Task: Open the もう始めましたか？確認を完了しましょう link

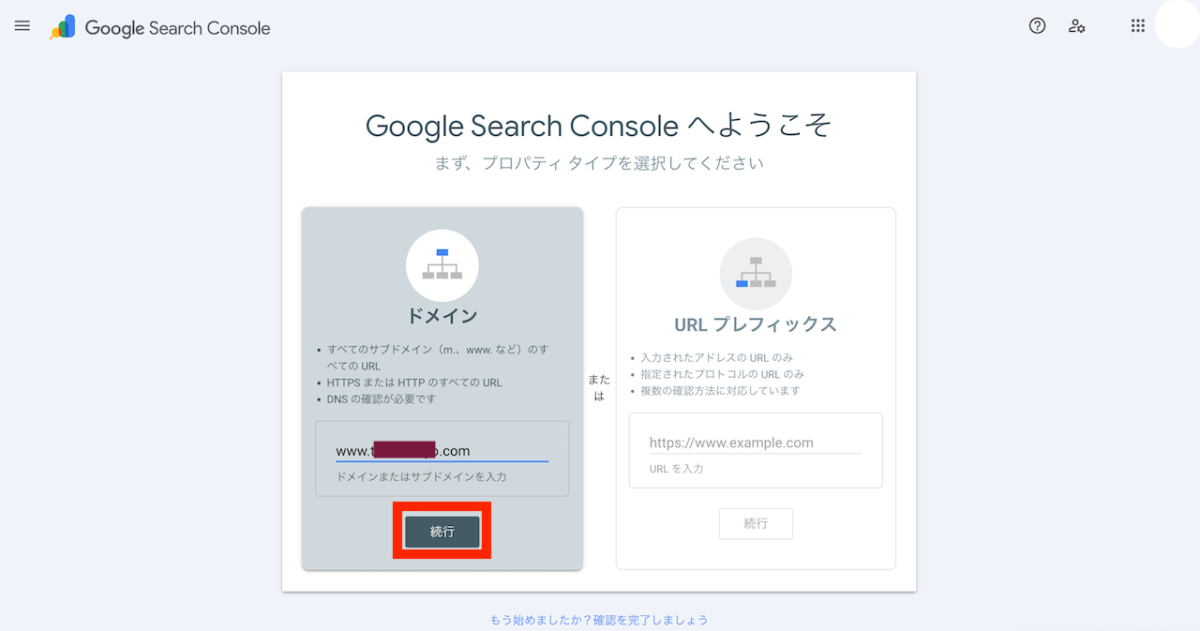Action: pyautogui.click(x=599, y=620)
